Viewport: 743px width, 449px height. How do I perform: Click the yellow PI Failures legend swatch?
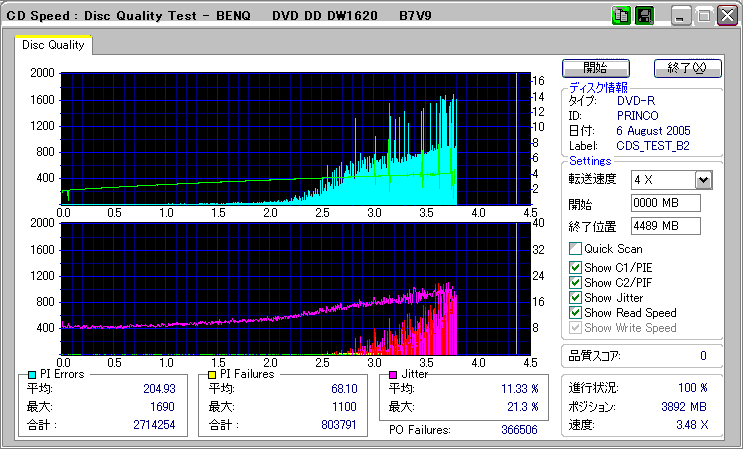click(212, 375)
